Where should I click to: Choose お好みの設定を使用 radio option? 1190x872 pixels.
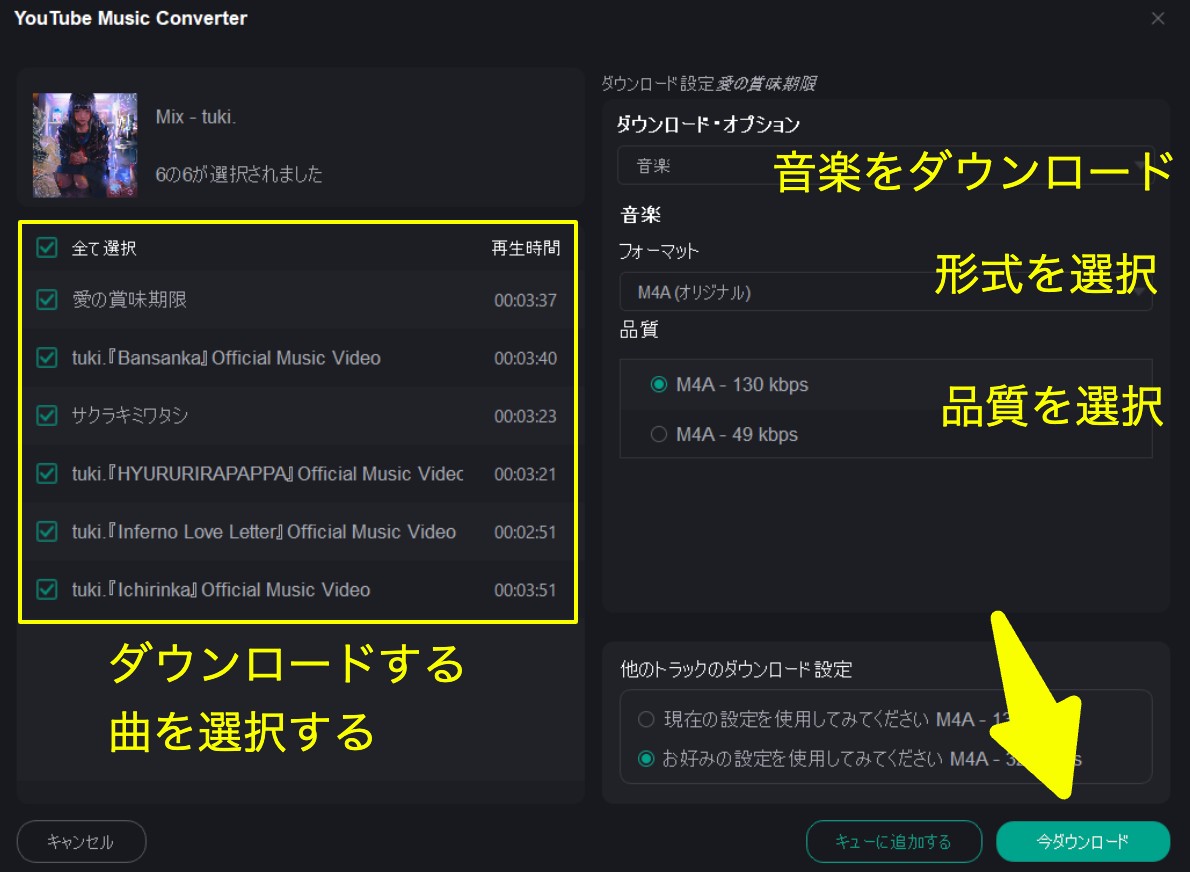tap(646, 758)
